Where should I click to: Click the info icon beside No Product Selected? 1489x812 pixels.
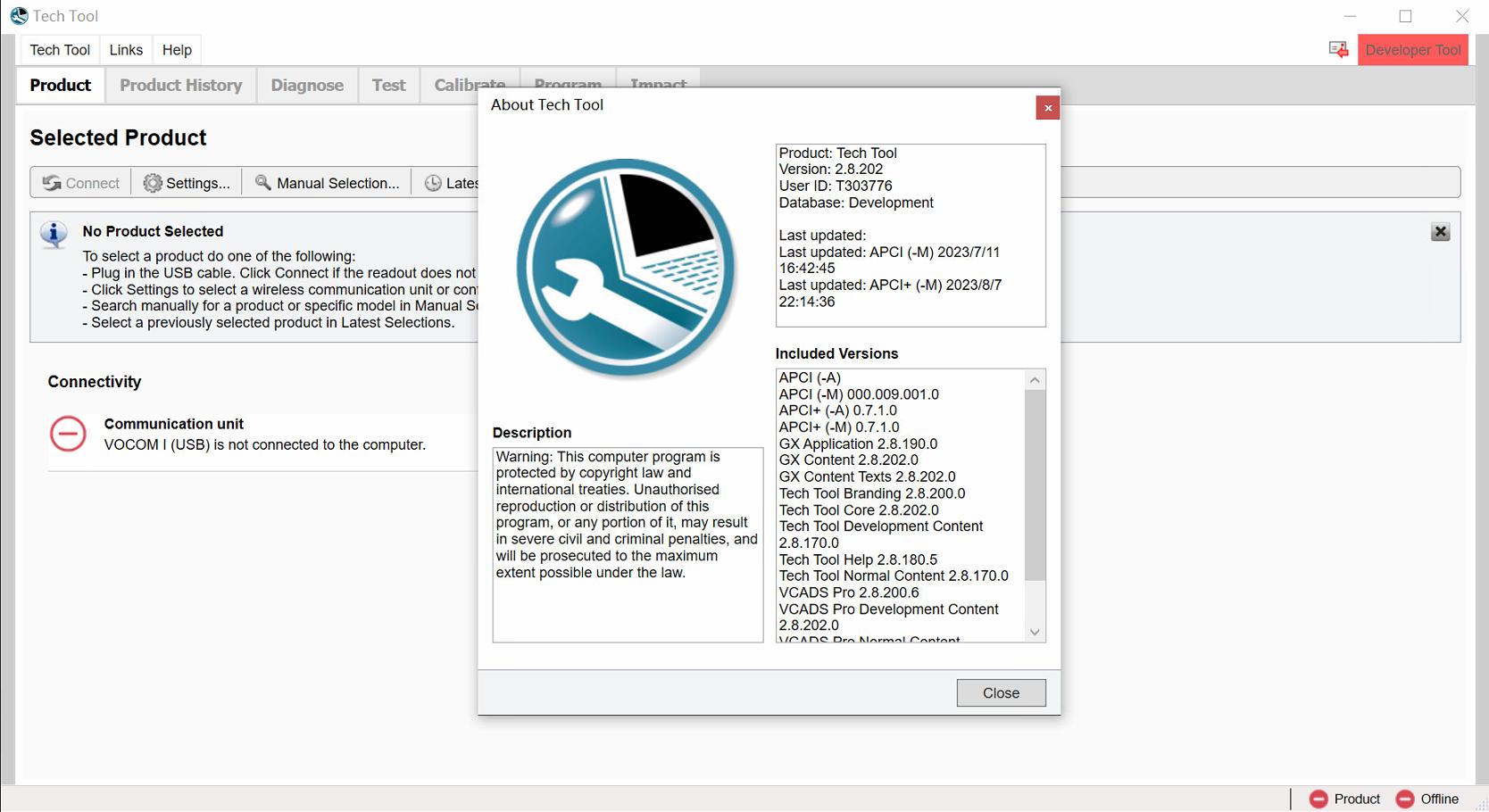tap(54, 235)
